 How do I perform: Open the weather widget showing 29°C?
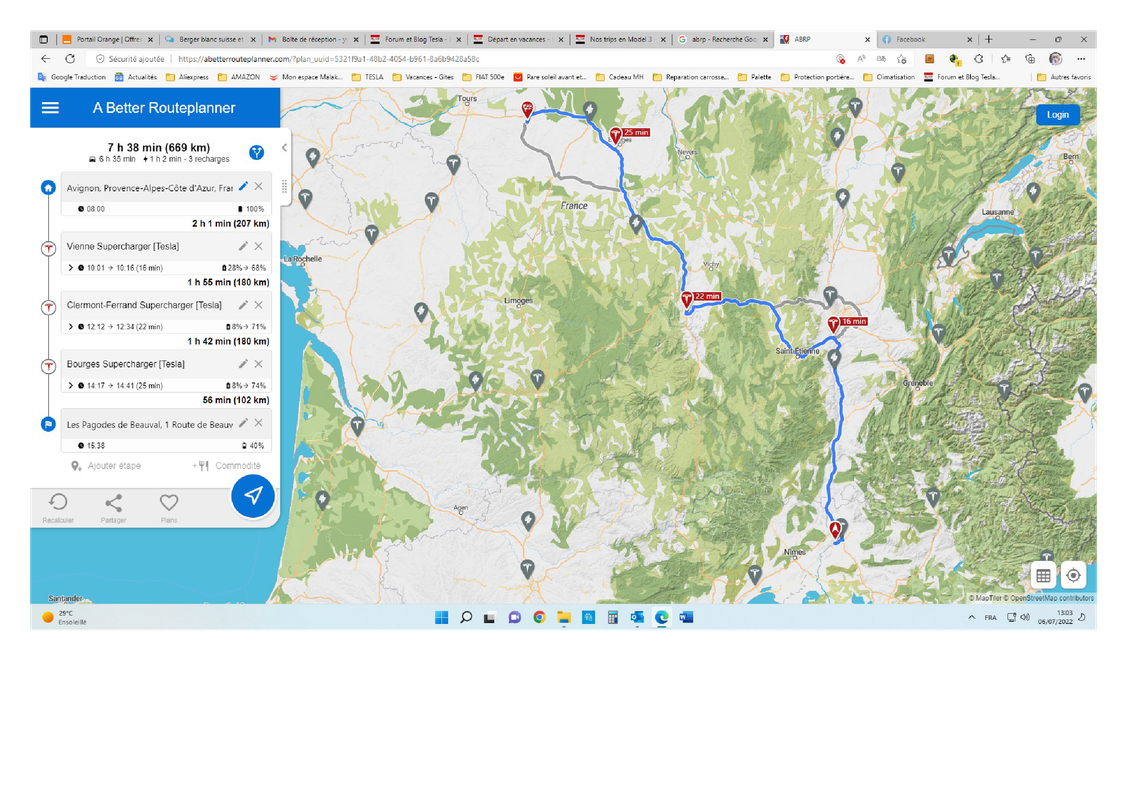(64, 617)
